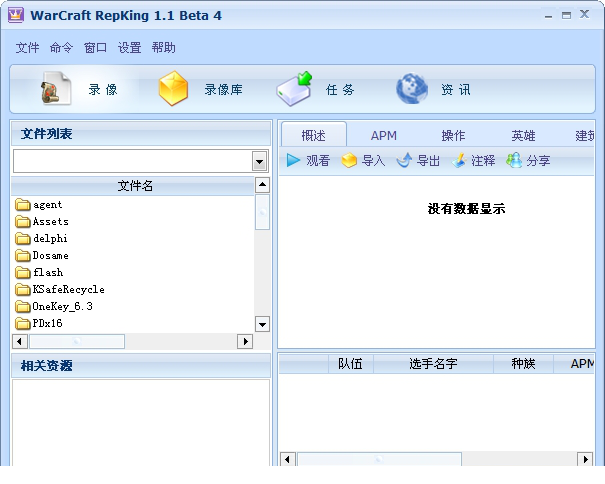This screenshot has height=484, width=605.
Task: Click player table scroll left arrow
Action: point(287,459)
